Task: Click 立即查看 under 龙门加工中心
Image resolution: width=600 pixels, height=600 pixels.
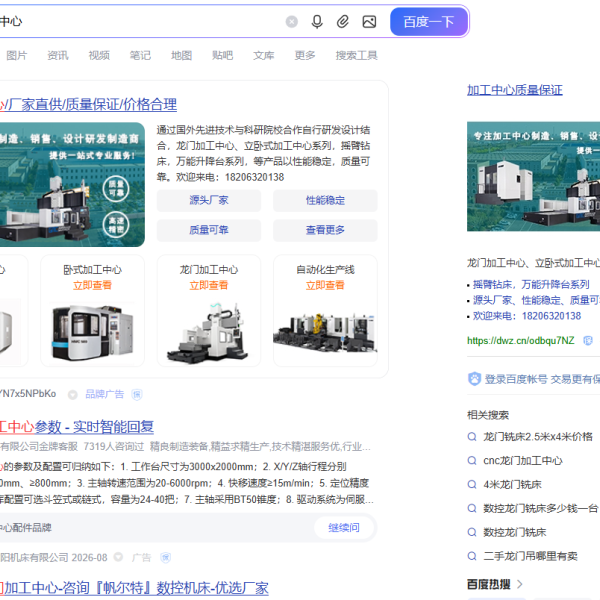Action: (209, 285)
